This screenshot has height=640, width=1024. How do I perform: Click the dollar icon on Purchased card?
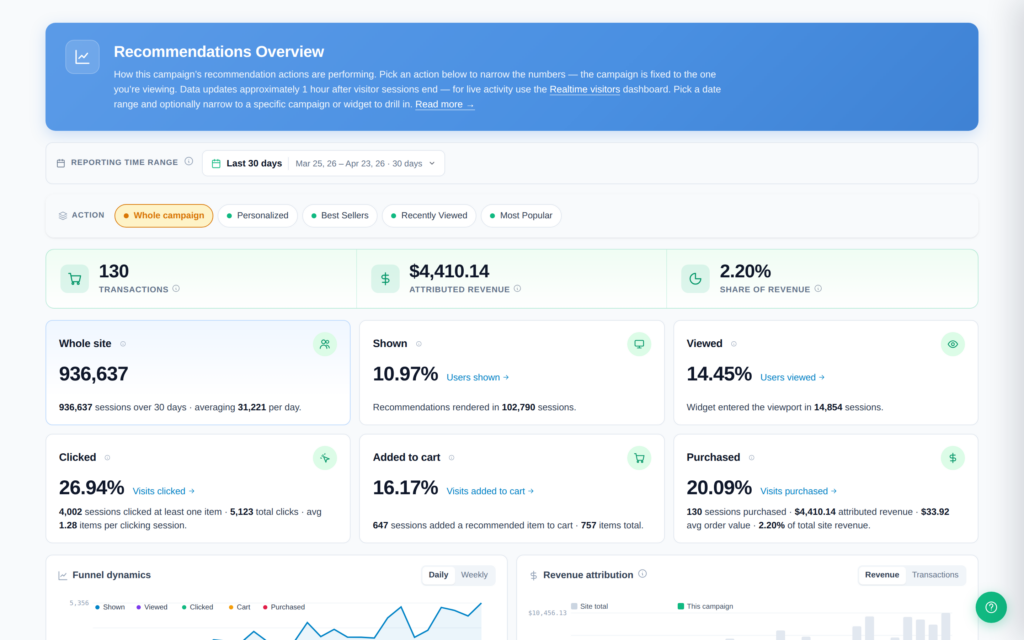[953, 458]
